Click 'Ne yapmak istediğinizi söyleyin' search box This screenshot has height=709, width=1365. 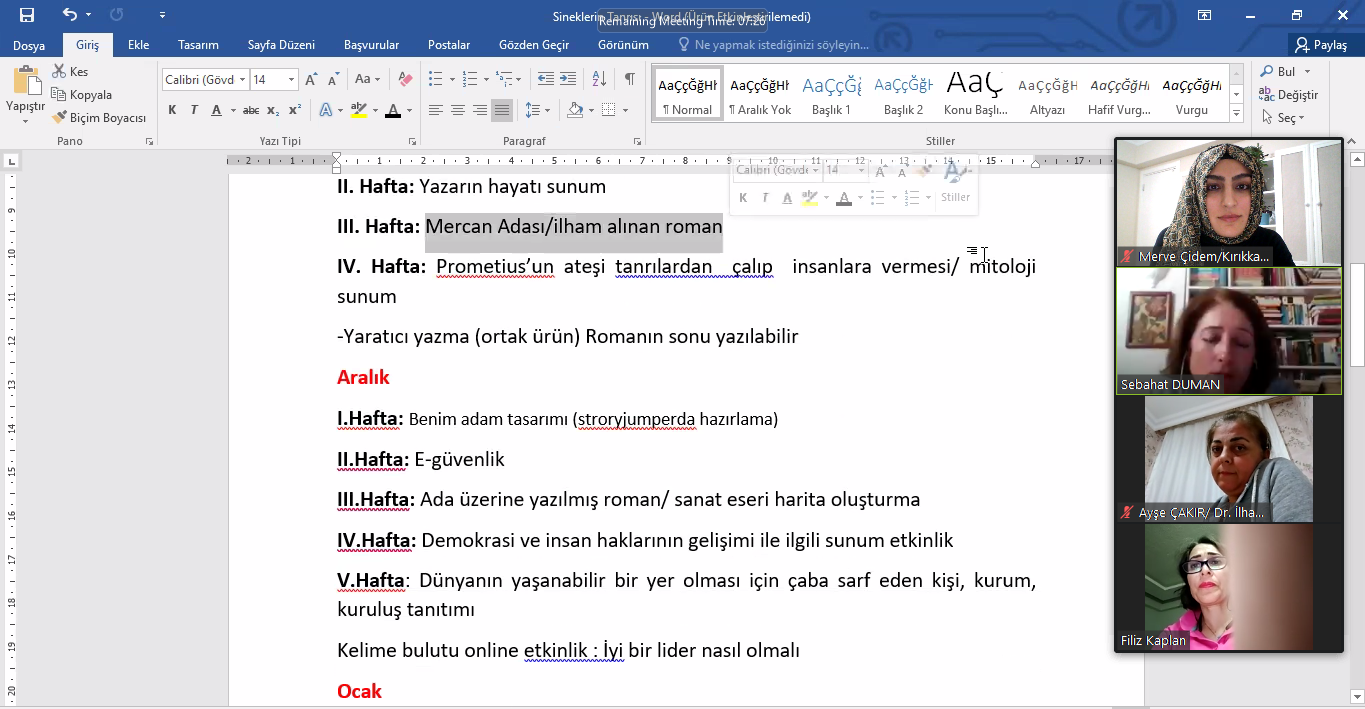click(773, 45)
